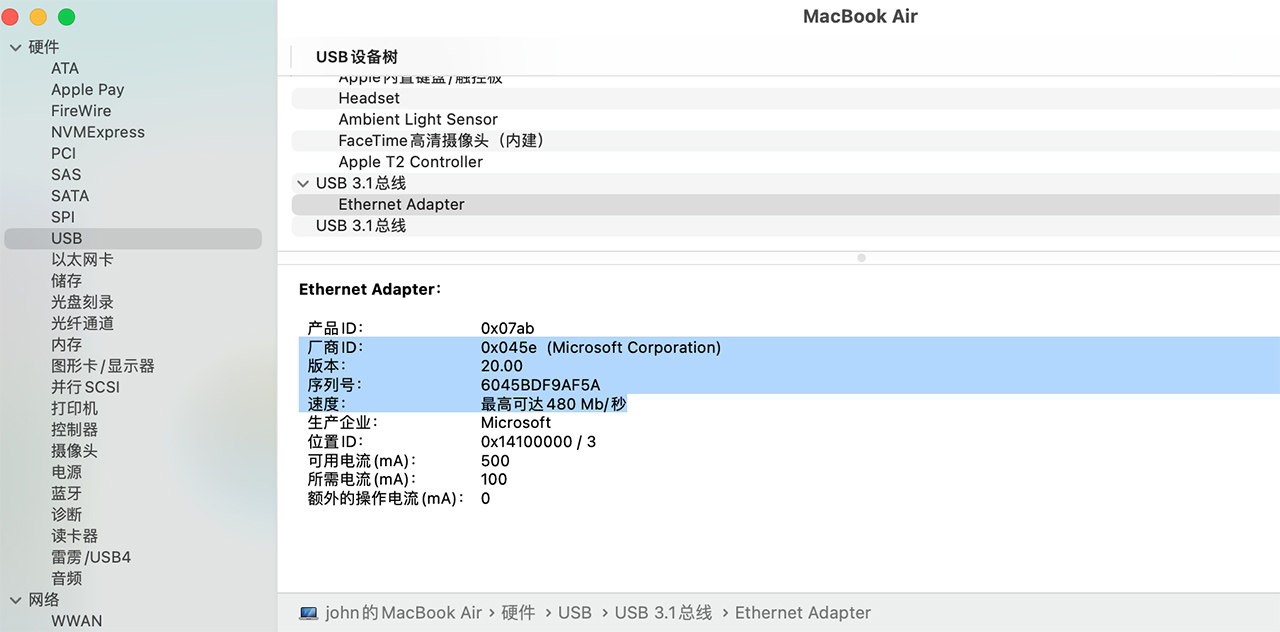This screenshot has width=1280, height=632.
Task: Collapse the first USB 3.1总线 tree node
Action: 303,183
